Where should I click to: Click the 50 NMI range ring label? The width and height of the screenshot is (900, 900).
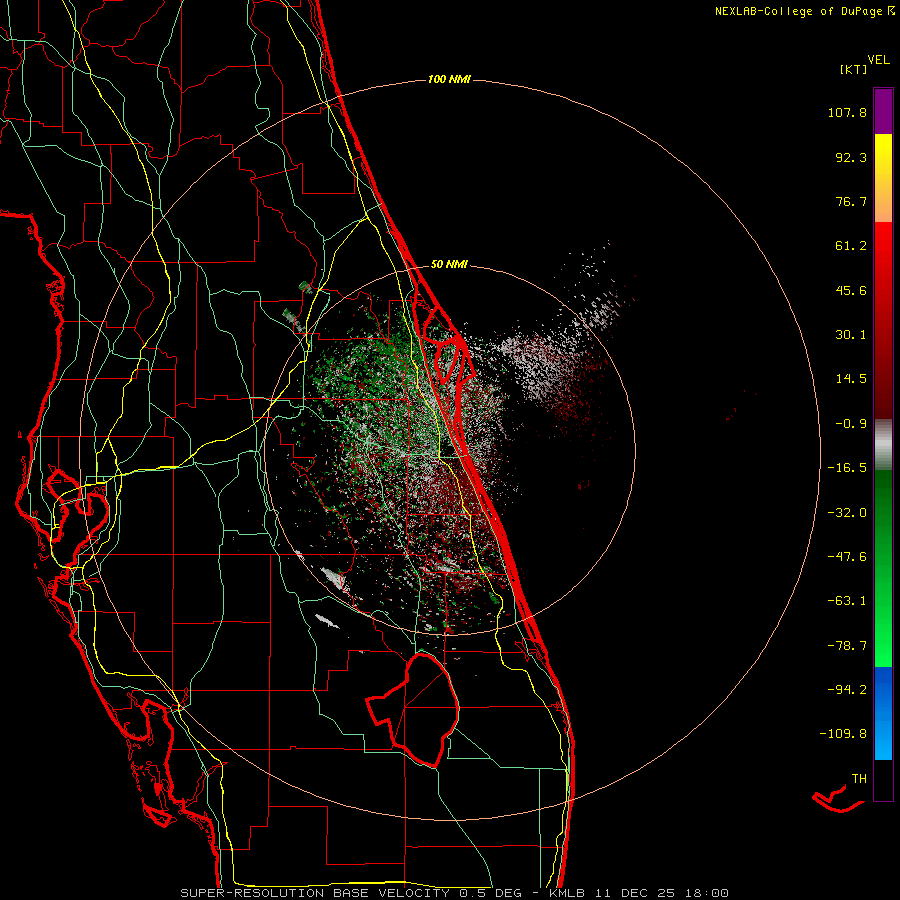tap(449, 265)
